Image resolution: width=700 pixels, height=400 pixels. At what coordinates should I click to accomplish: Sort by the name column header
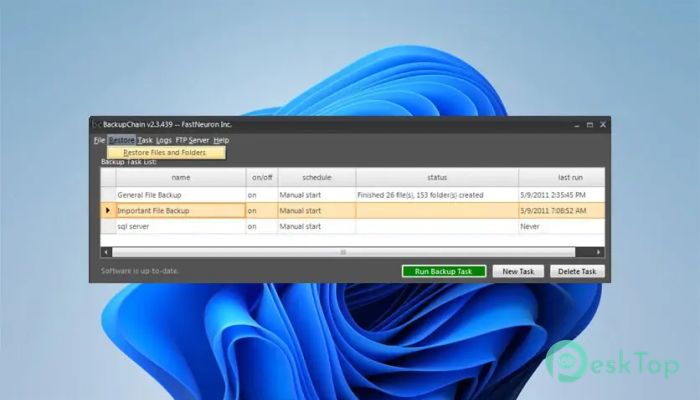point(181,177)
